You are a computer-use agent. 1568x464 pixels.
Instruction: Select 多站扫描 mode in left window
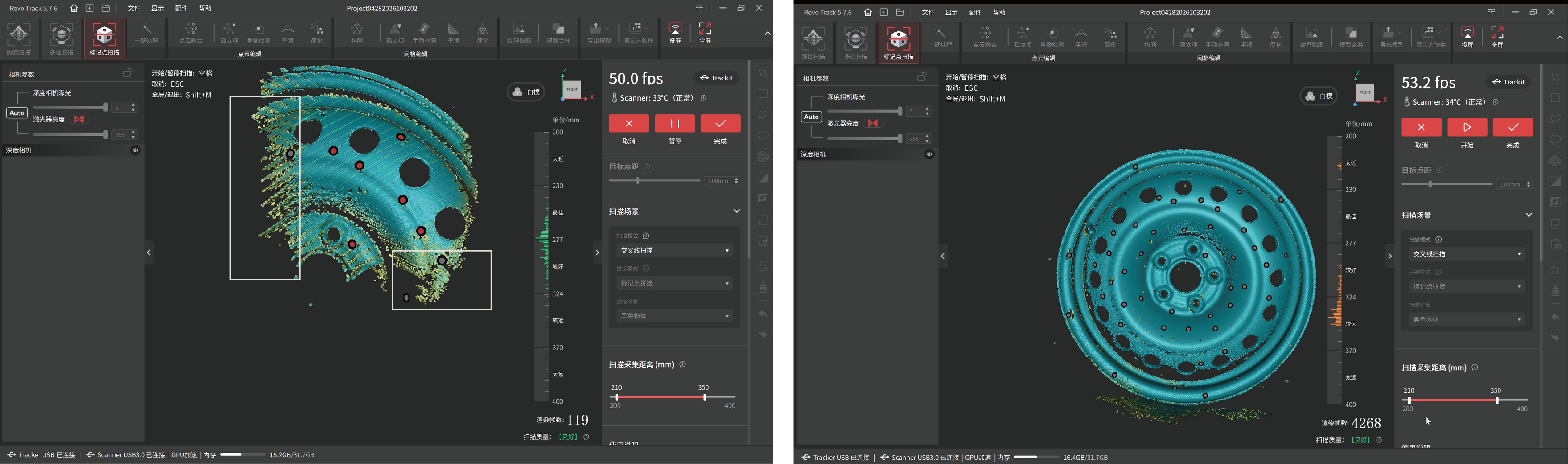click(x=61, y=39)
